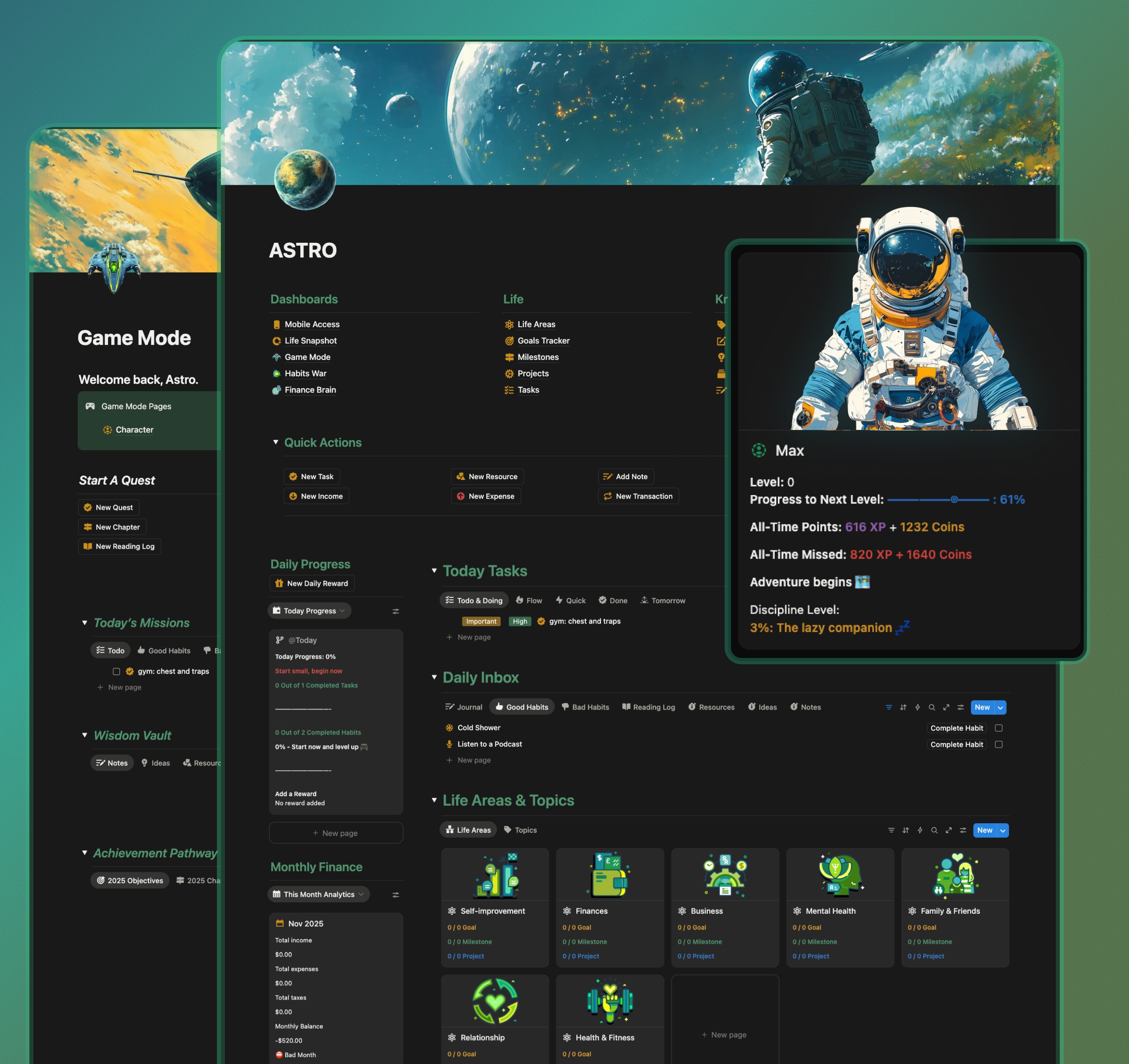1129x1064 pixels.
Task: Click sort icon in Daily Inbox toolbar
Action: tap(903, 707)
